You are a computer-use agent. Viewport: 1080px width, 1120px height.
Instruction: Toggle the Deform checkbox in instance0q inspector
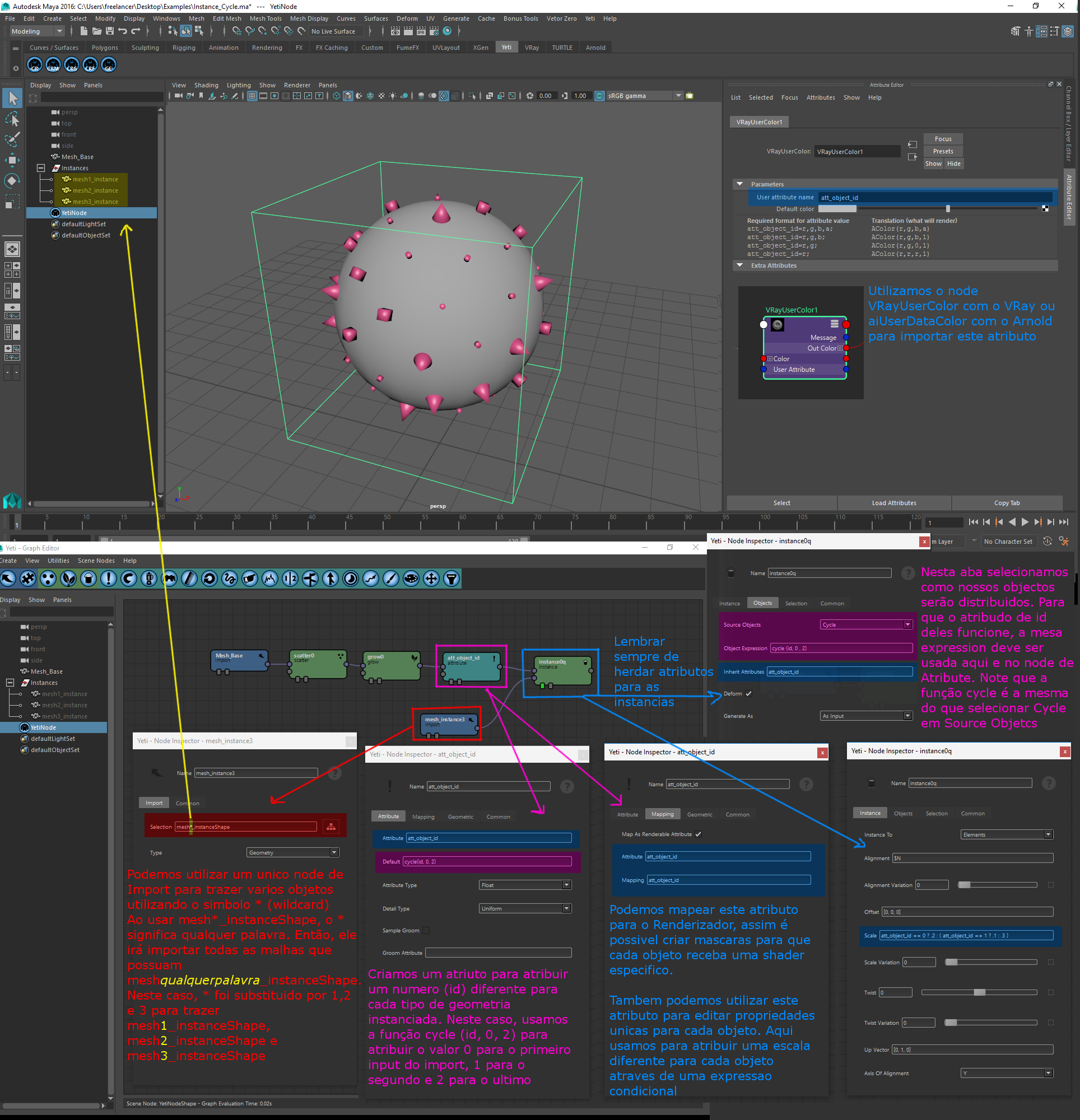pyautogui.click(x=748, y=694)
